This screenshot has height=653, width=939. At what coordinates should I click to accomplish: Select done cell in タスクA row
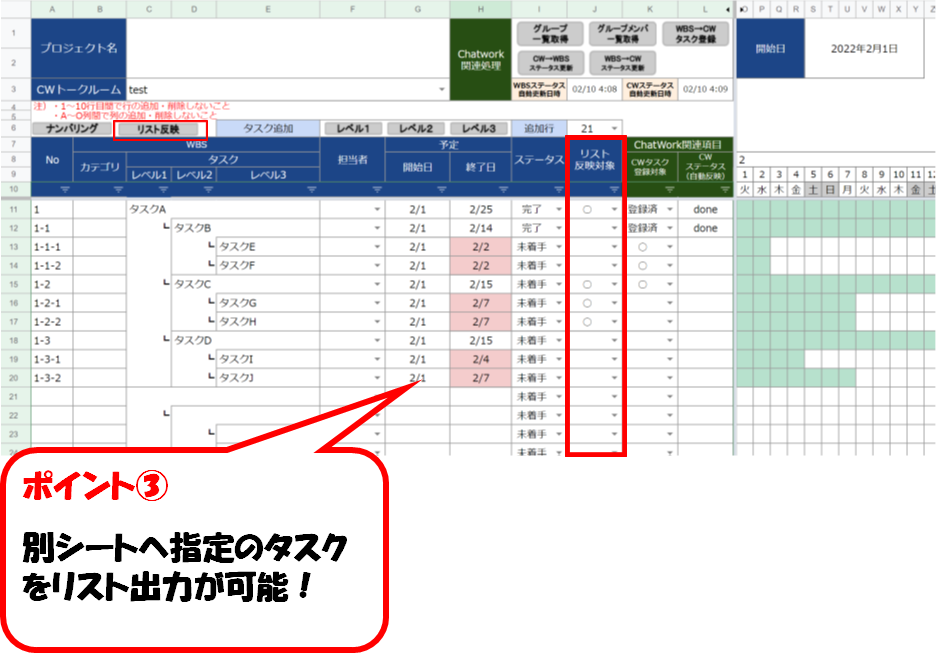coord(705,210)
